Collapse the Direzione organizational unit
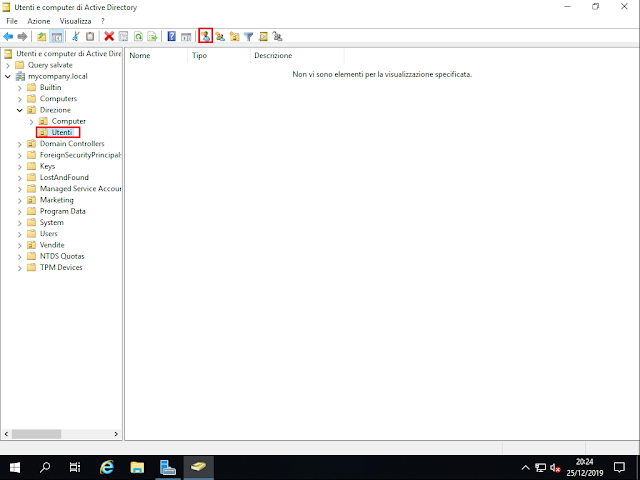Viewport: 640px width, 480px height. pos(20,110)
